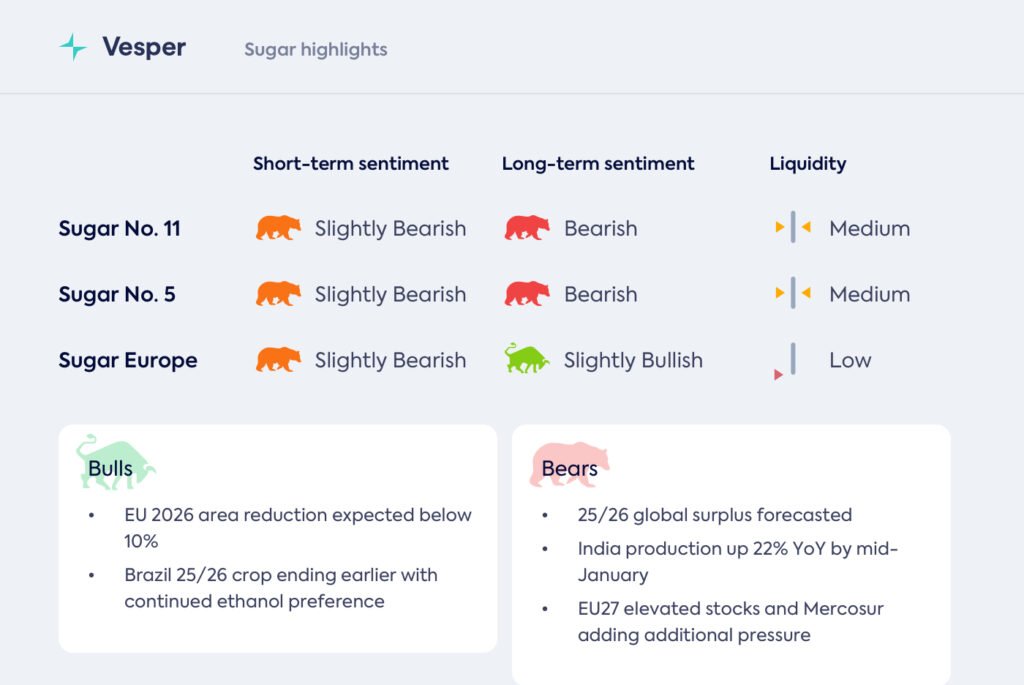Viewport: 1024px width, 685px height.
Task: Click the orange bear icon for Sugar Europe
Action: coord(278,360)
